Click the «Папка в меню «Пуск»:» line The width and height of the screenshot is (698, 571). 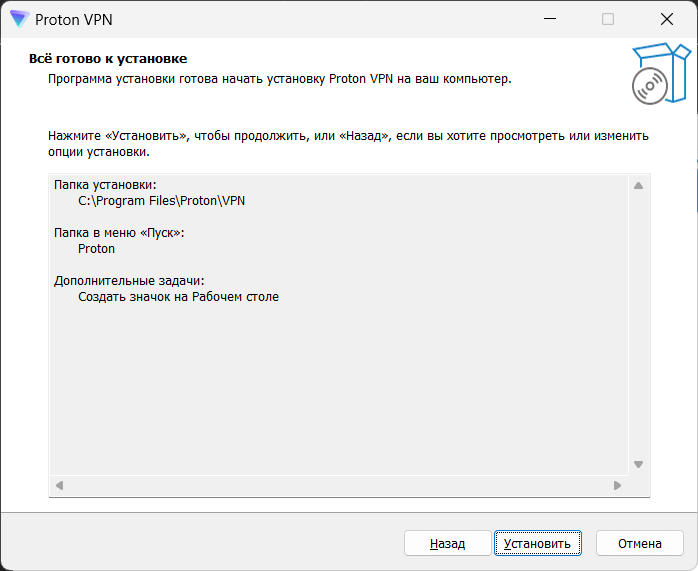(x=119, y=233)
